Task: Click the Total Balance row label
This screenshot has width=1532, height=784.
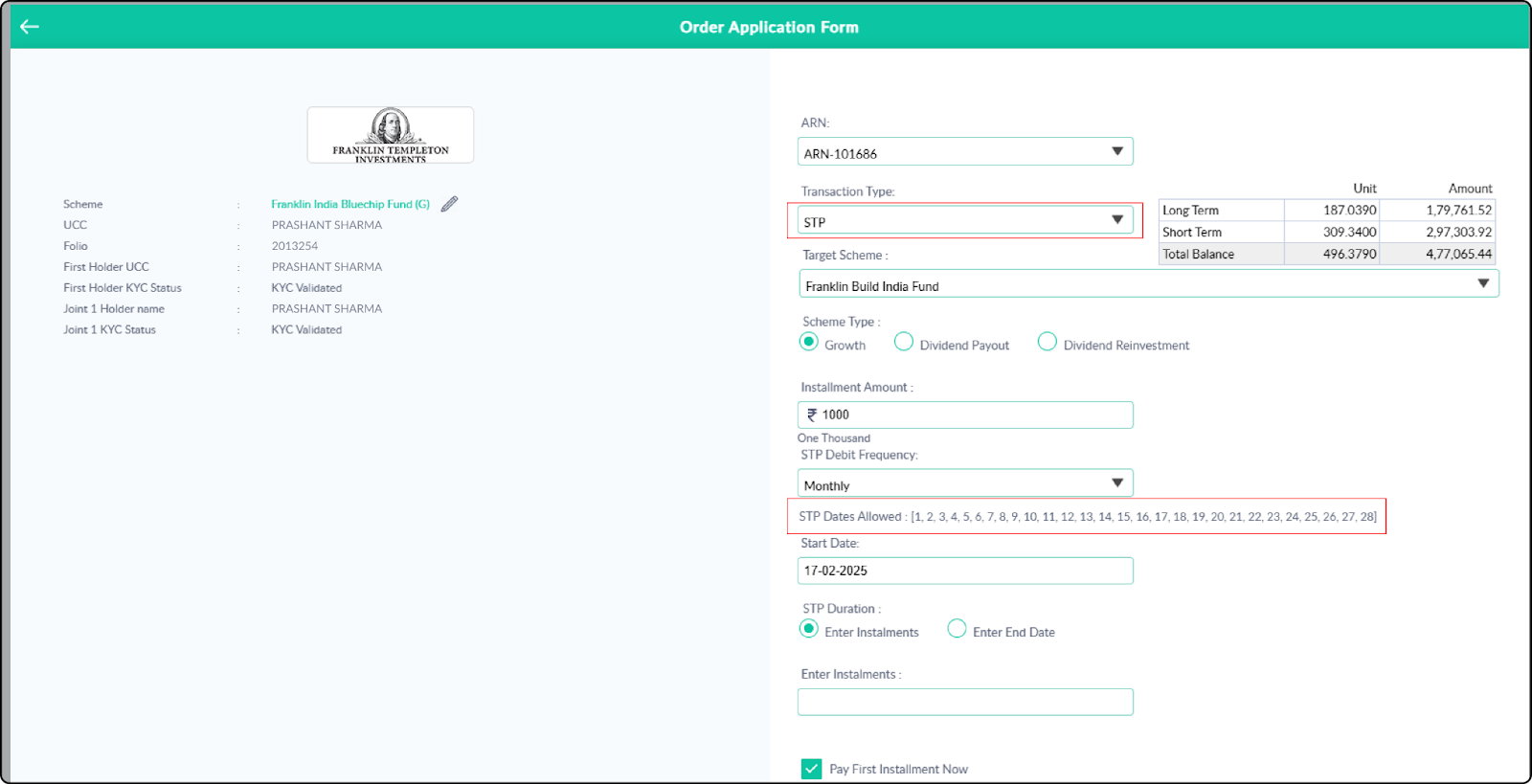Action: tap(1198, 254)
